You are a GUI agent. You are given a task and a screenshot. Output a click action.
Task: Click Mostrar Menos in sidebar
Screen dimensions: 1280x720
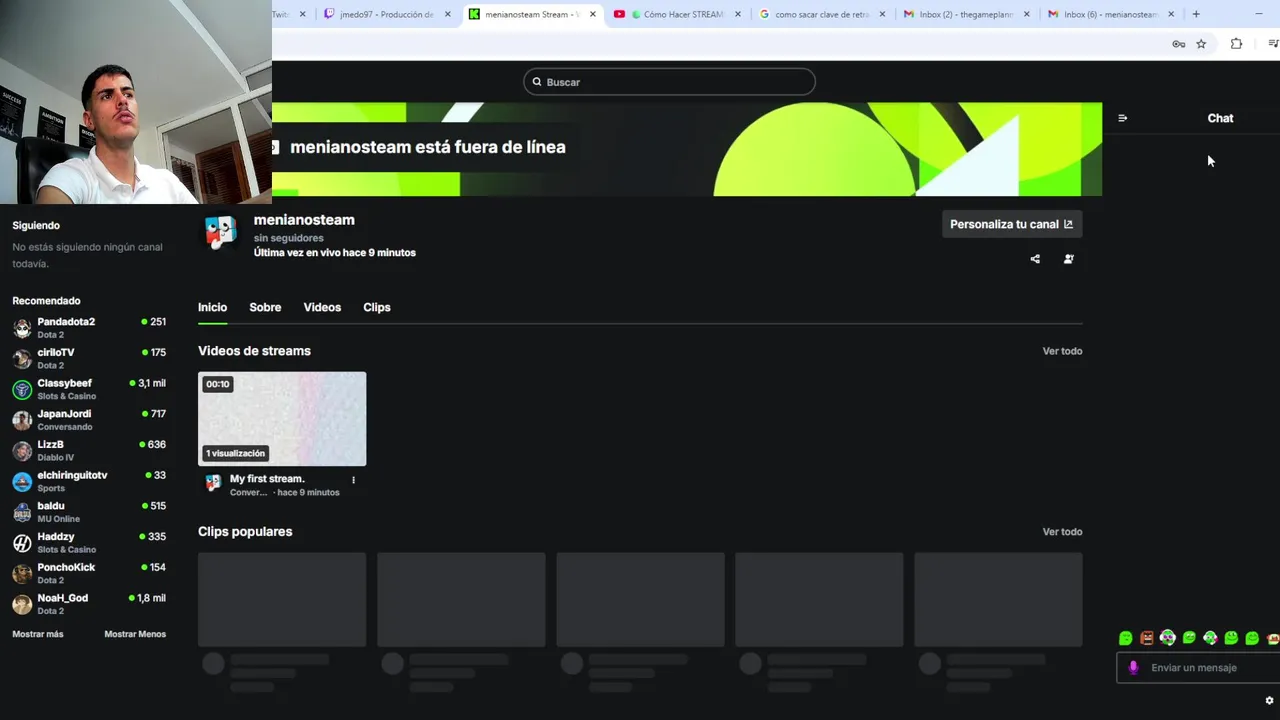(135, 634)
